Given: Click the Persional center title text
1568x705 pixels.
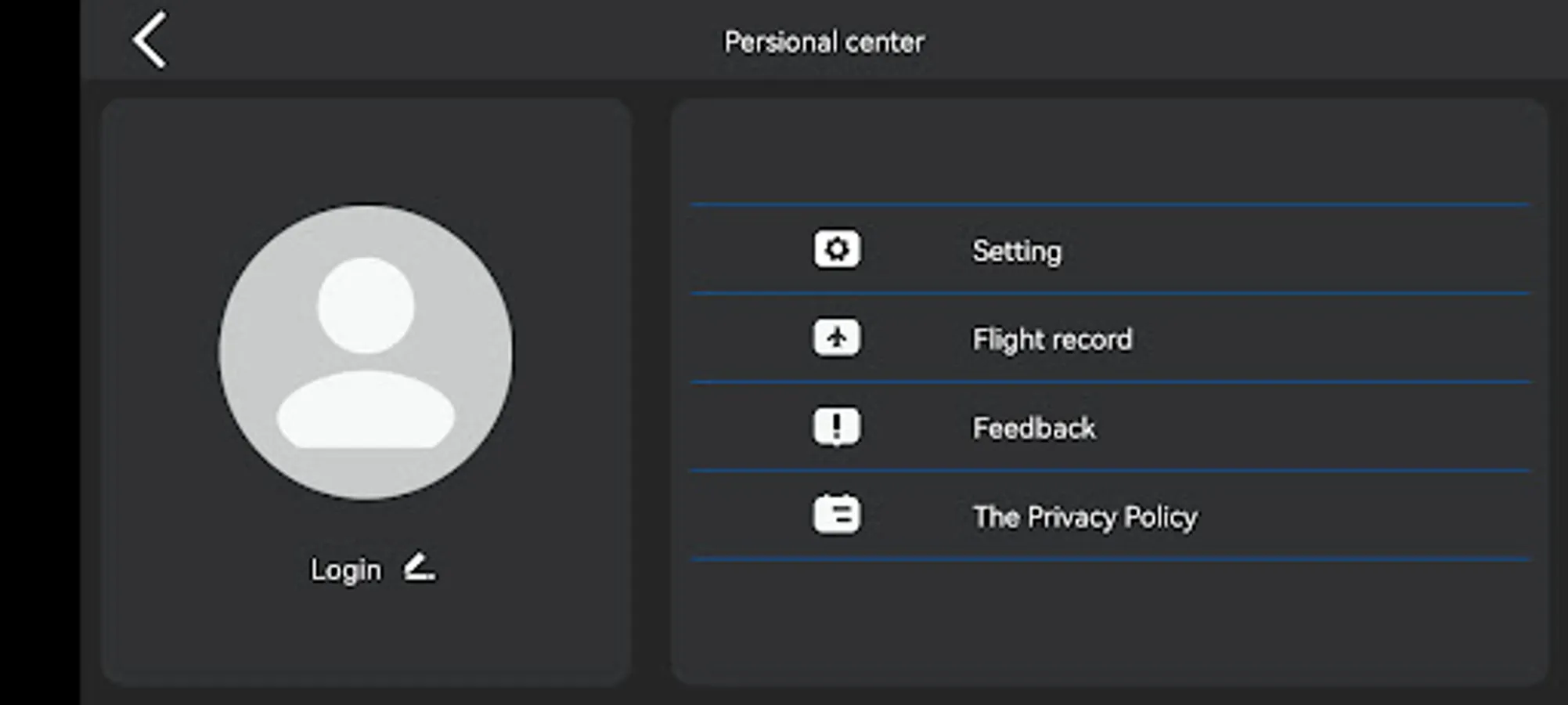Looking at the screenshot, I should coord(824,42).
